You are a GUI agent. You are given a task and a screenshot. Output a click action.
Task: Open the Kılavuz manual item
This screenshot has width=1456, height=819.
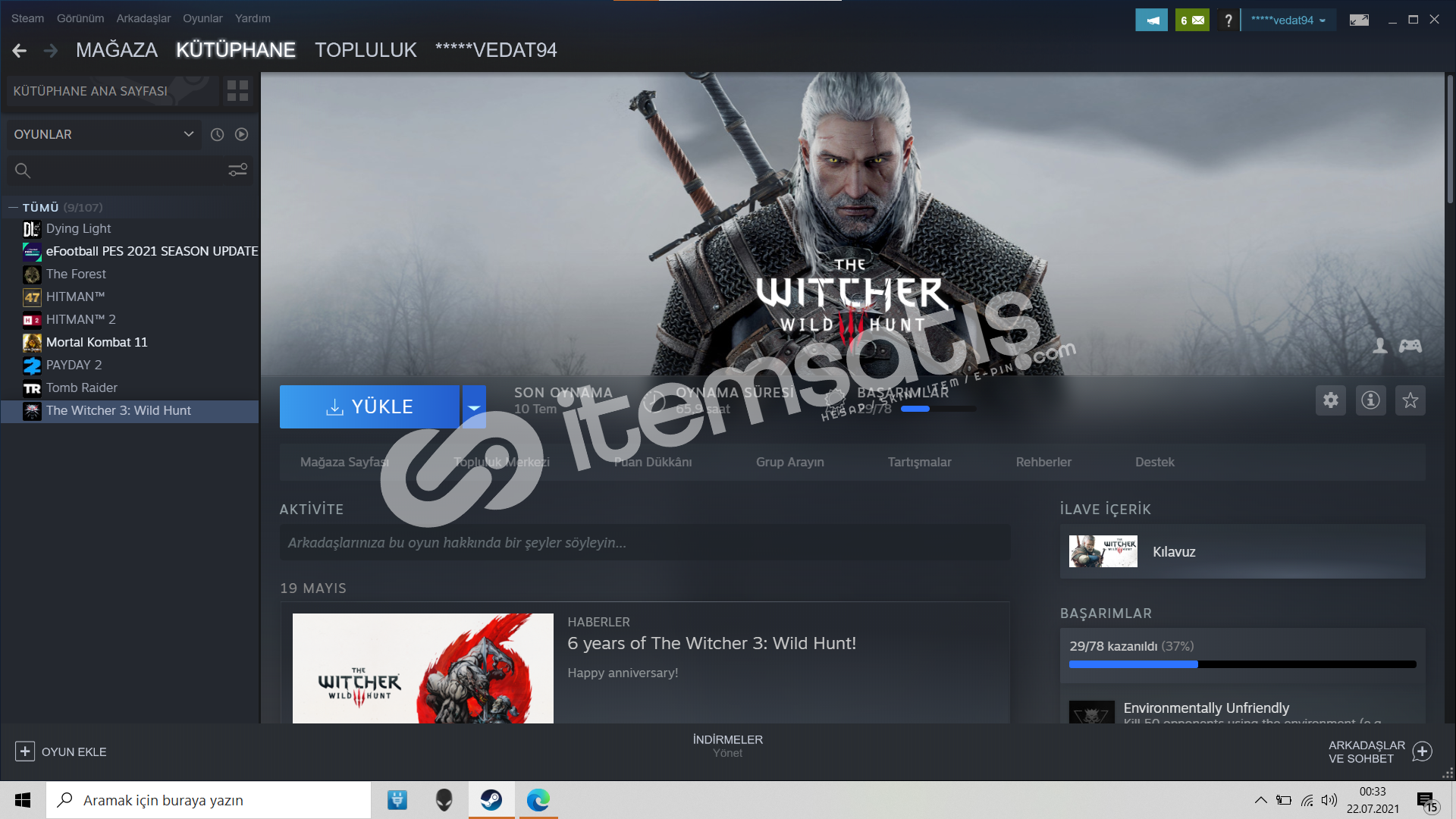tap(1242, 551)
